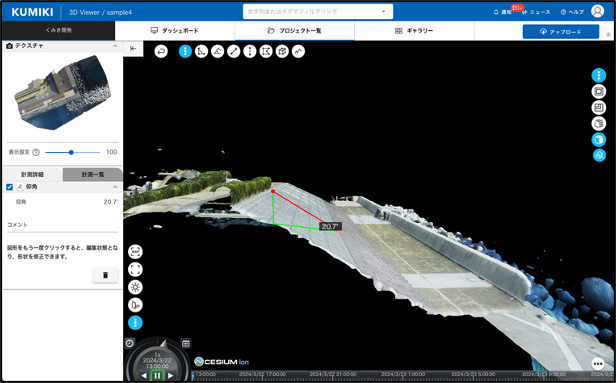
Task: Switch to the 計測一覧 tab
Action: click(x=93, y=174)
